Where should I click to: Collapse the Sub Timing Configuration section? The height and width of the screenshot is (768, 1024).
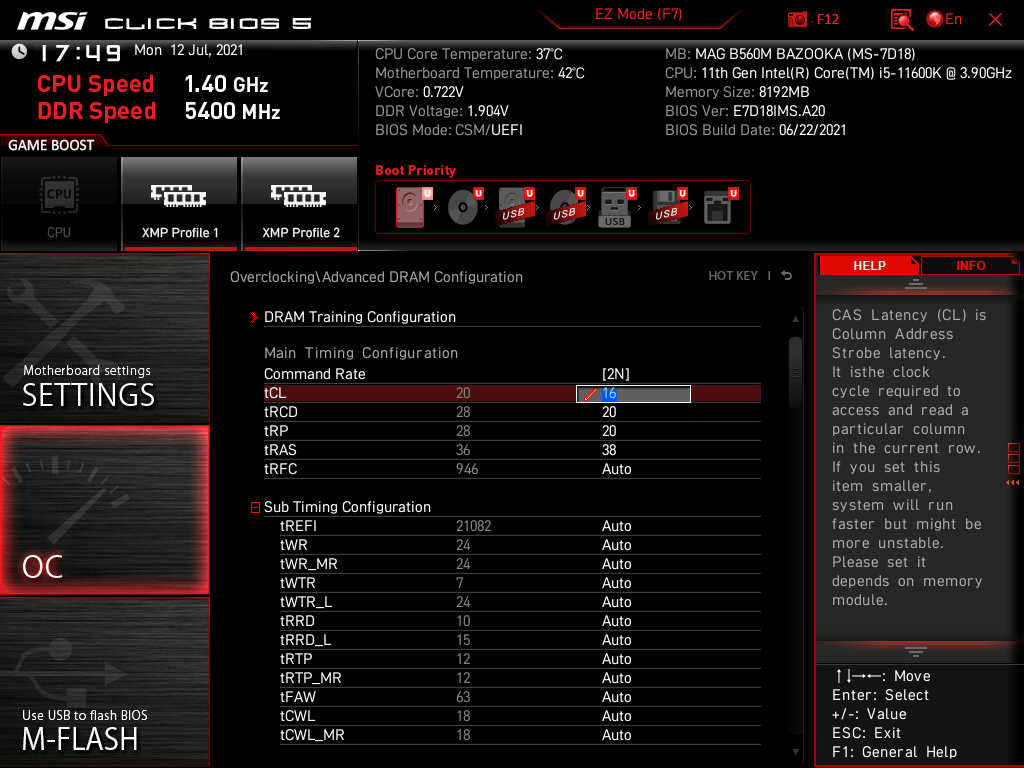(255, 507)
